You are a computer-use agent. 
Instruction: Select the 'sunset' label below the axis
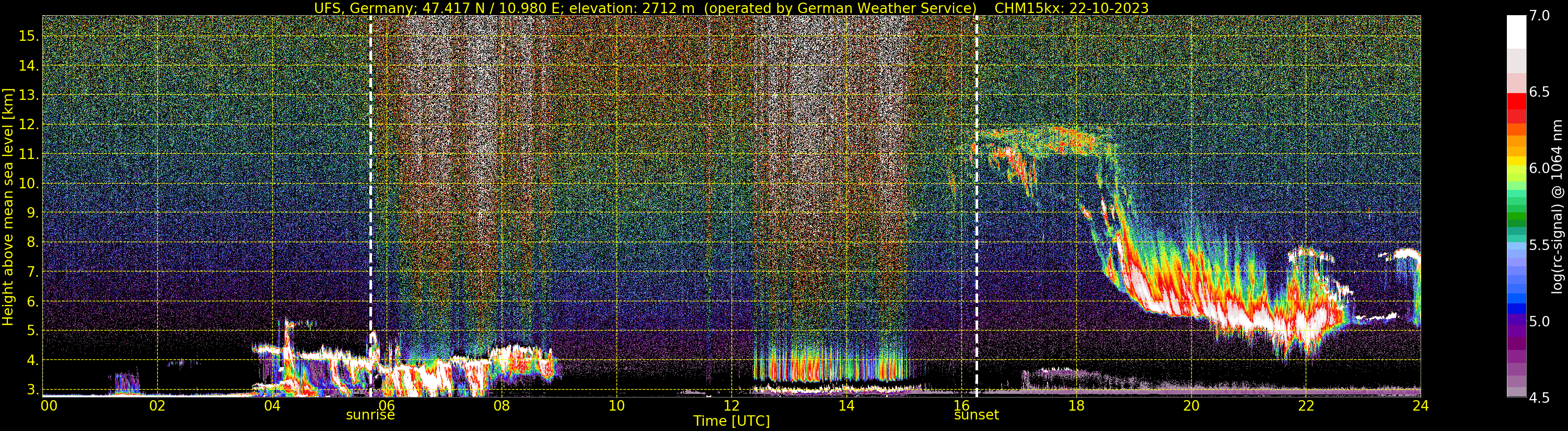point(977,415)
